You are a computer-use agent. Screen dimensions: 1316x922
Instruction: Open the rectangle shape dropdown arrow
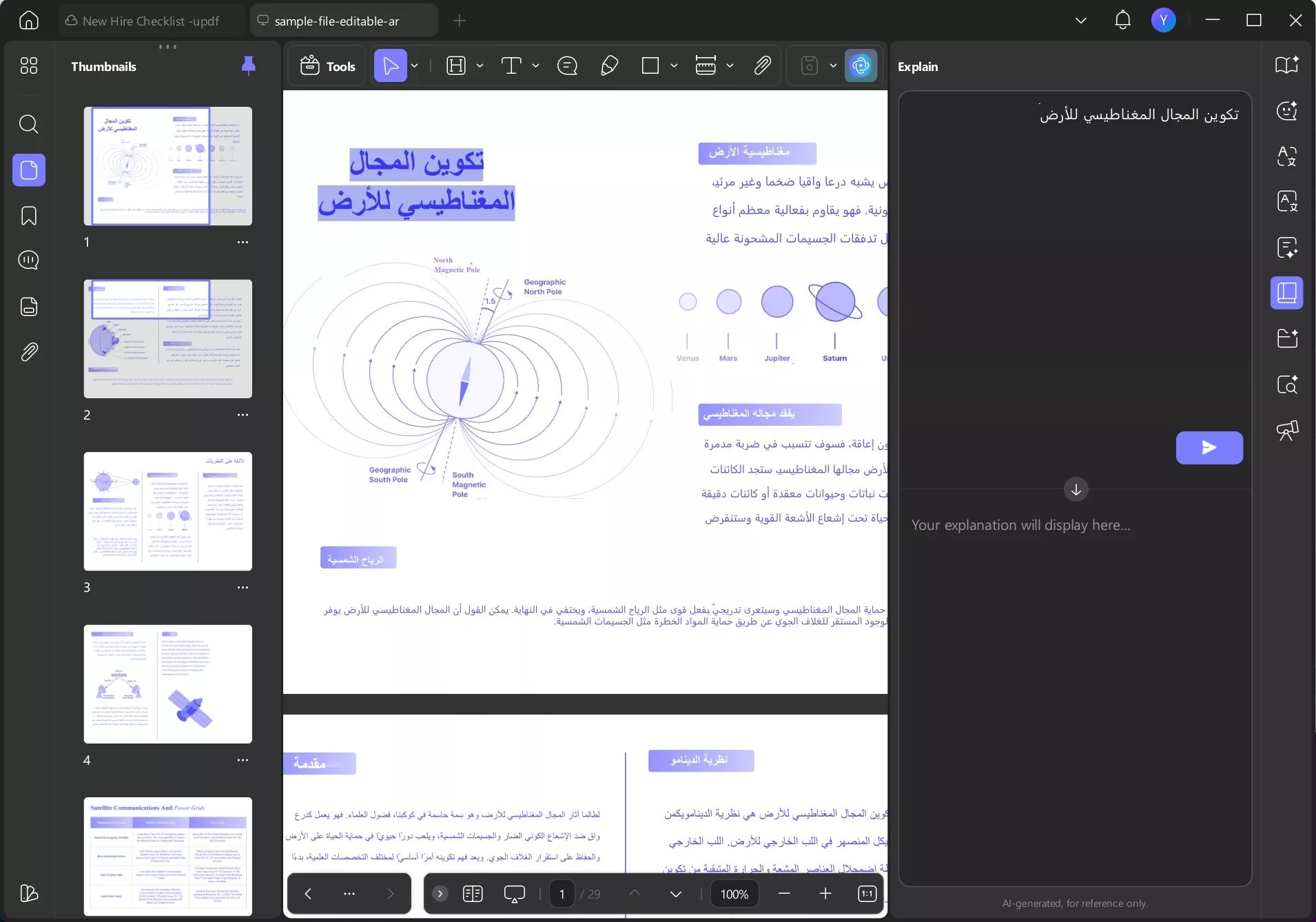pos(674,66)
